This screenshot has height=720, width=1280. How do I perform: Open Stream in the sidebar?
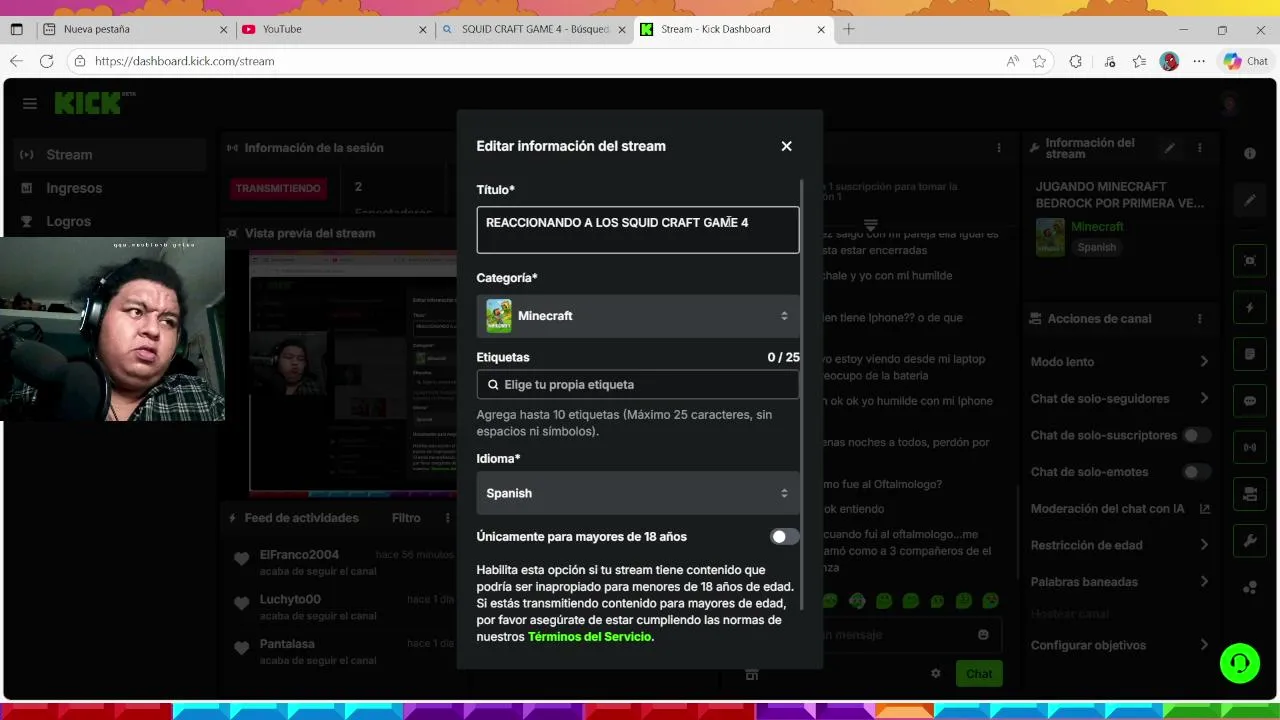click(x=110, y=155)
